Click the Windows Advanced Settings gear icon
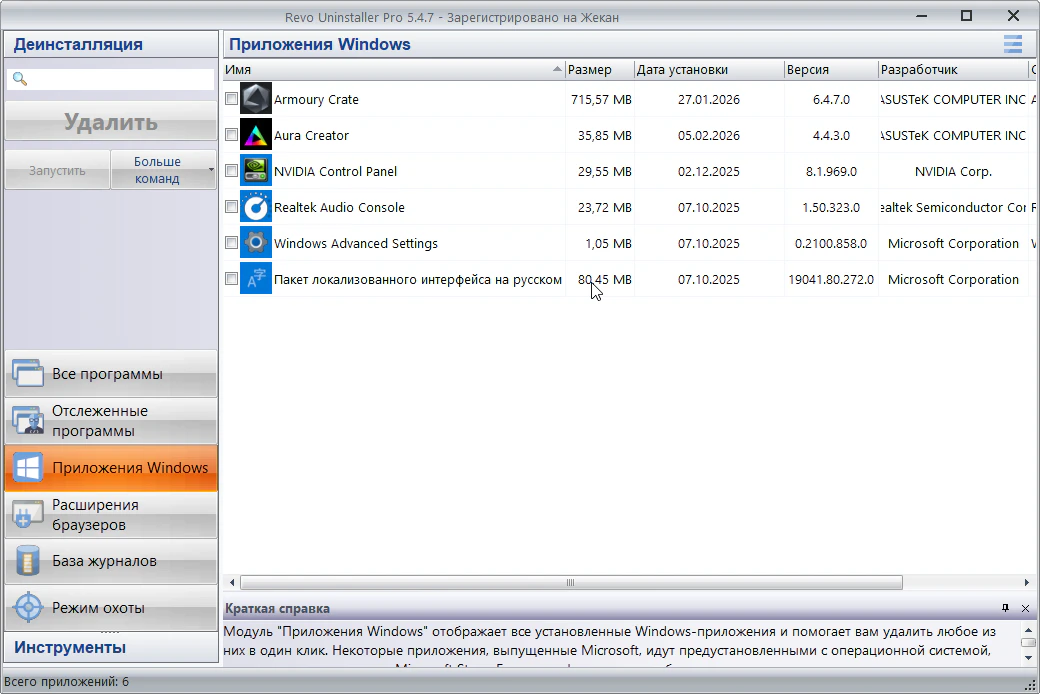Viewport: 1040px width, 694px height. [256, 243]
